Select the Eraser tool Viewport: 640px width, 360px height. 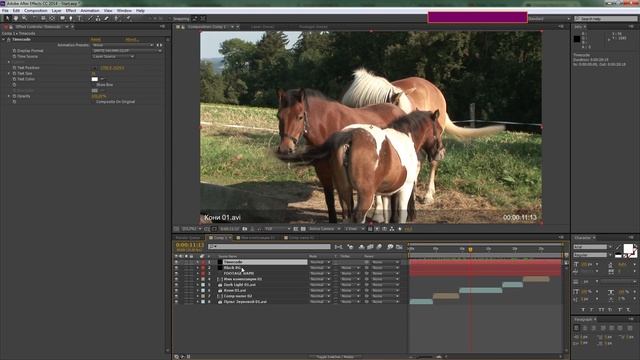pos(107,18)
